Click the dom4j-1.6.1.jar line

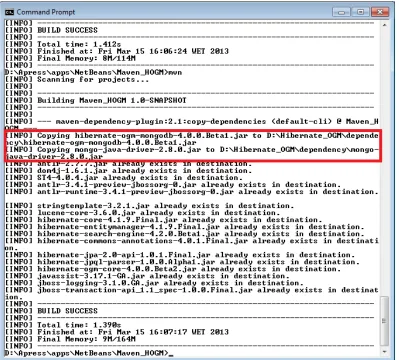[129, 171]
